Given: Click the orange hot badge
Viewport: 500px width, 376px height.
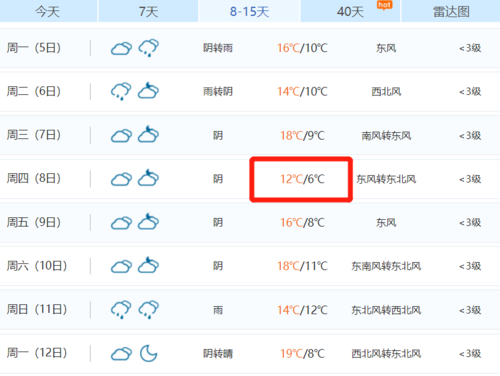Looking at the screenshot, I should point(384,5).
